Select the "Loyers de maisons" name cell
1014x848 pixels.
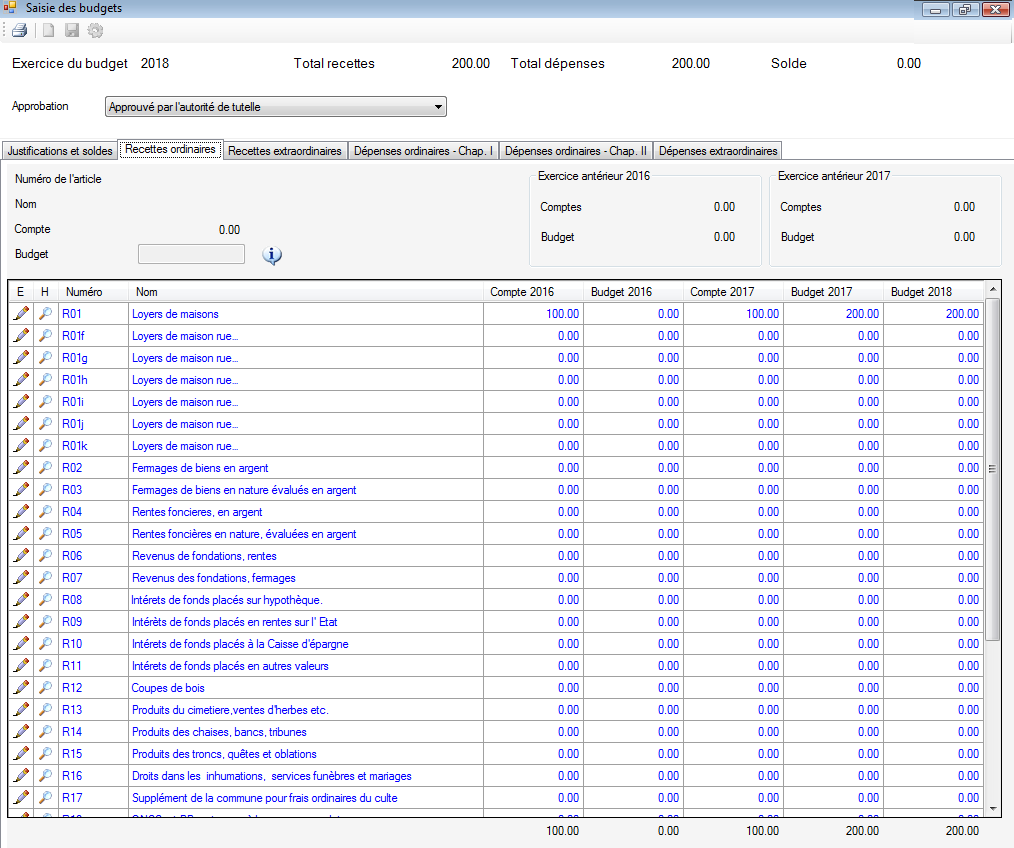click(305, 314)
